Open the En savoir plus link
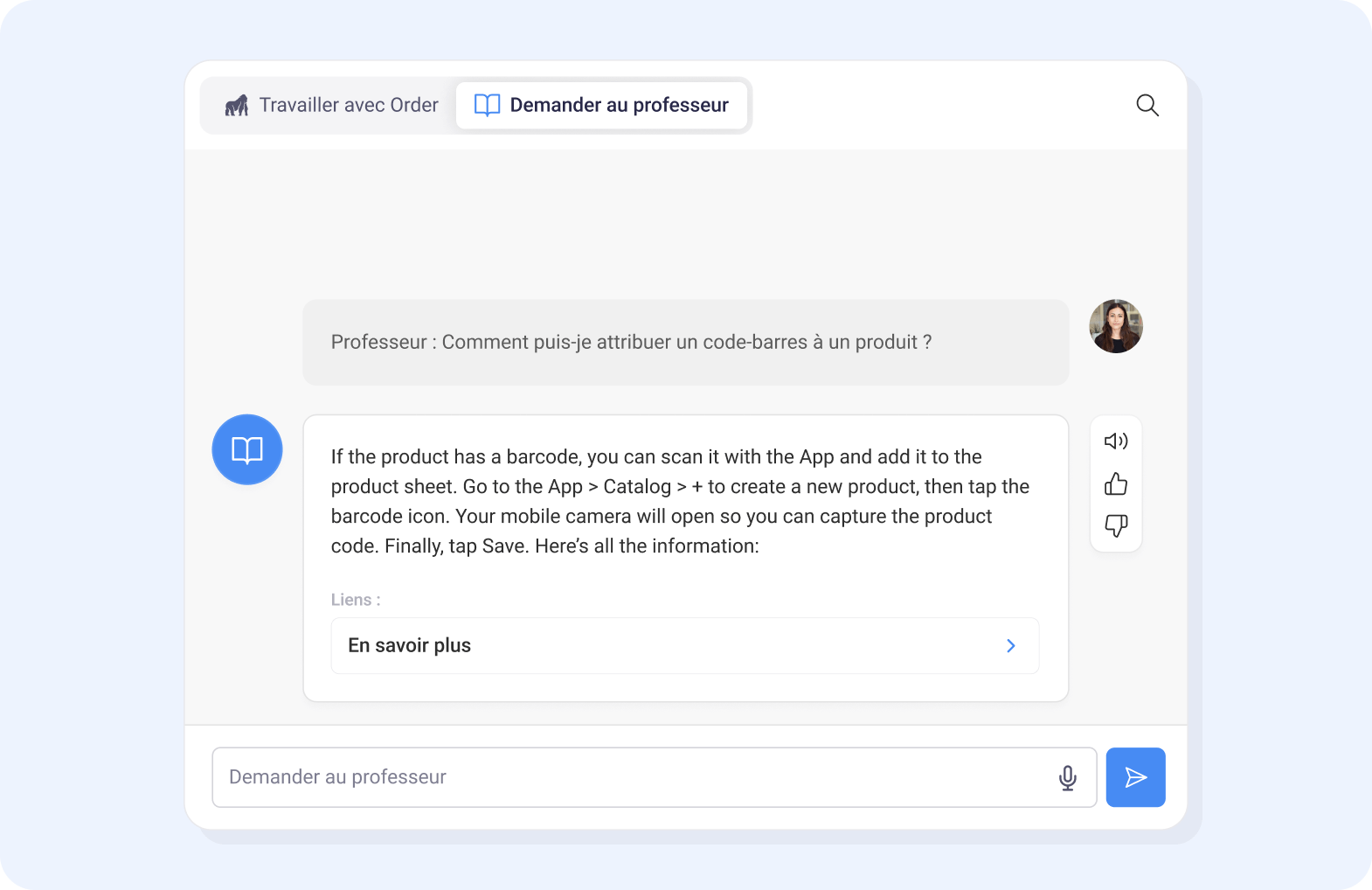The width and height of the screenshot is (1372, 890). 685,646
